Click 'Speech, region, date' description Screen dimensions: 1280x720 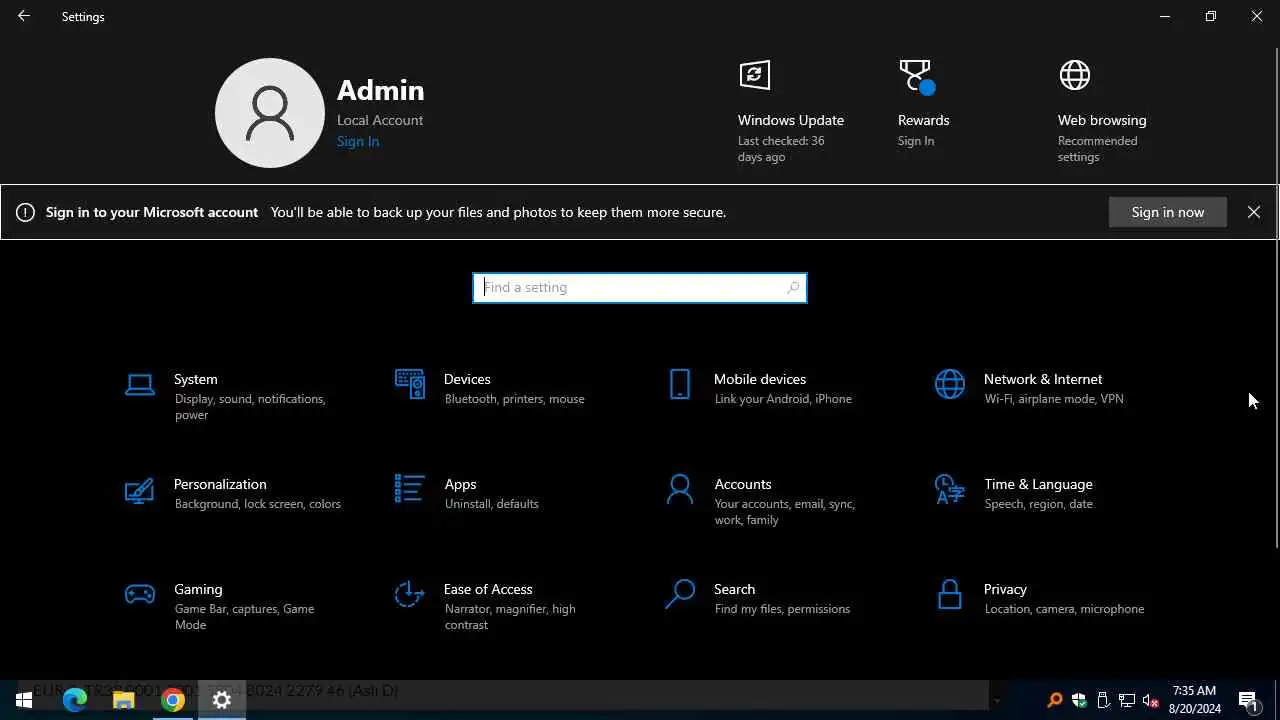tap(1038, 504)
